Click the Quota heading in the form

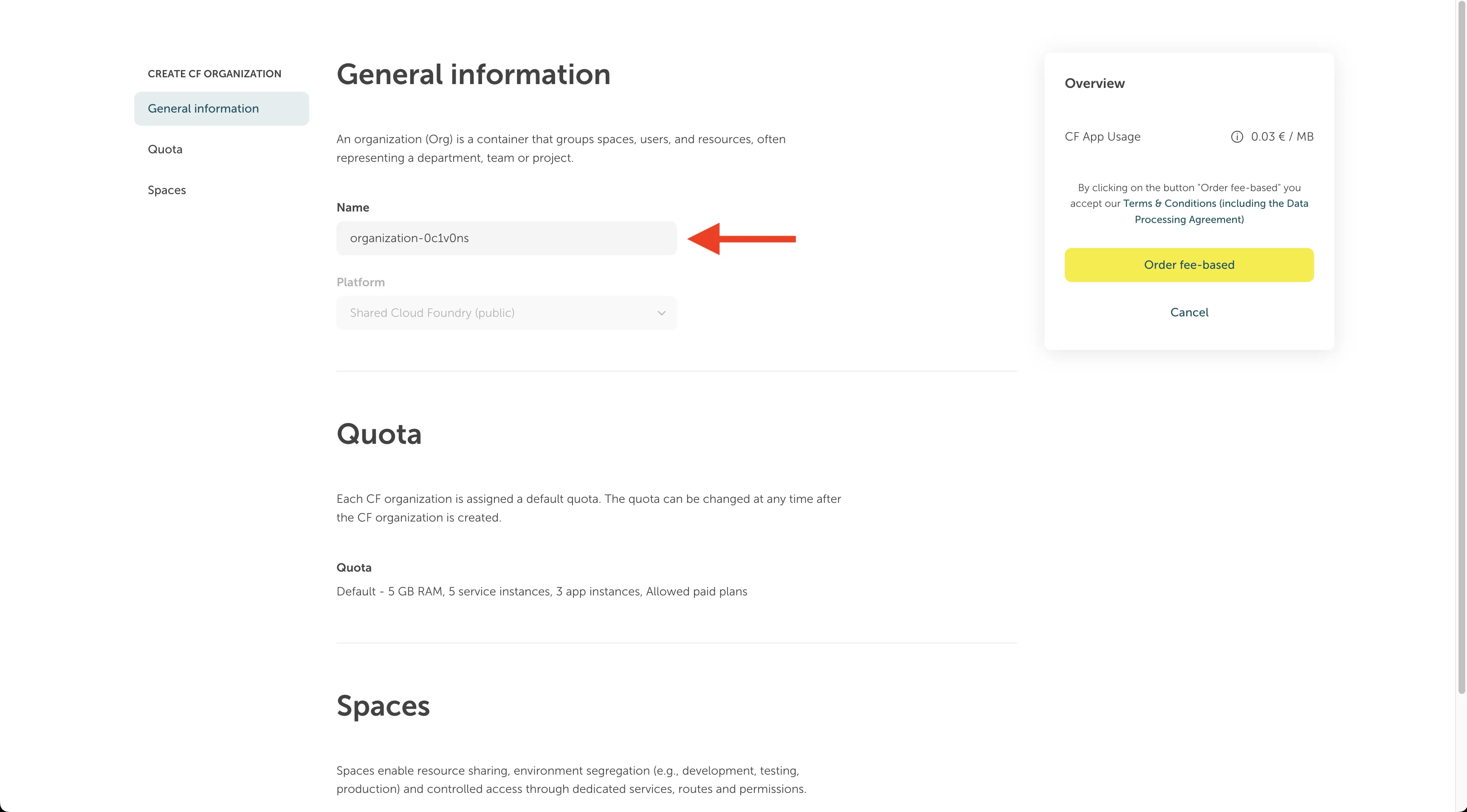(x=379, y=434)
